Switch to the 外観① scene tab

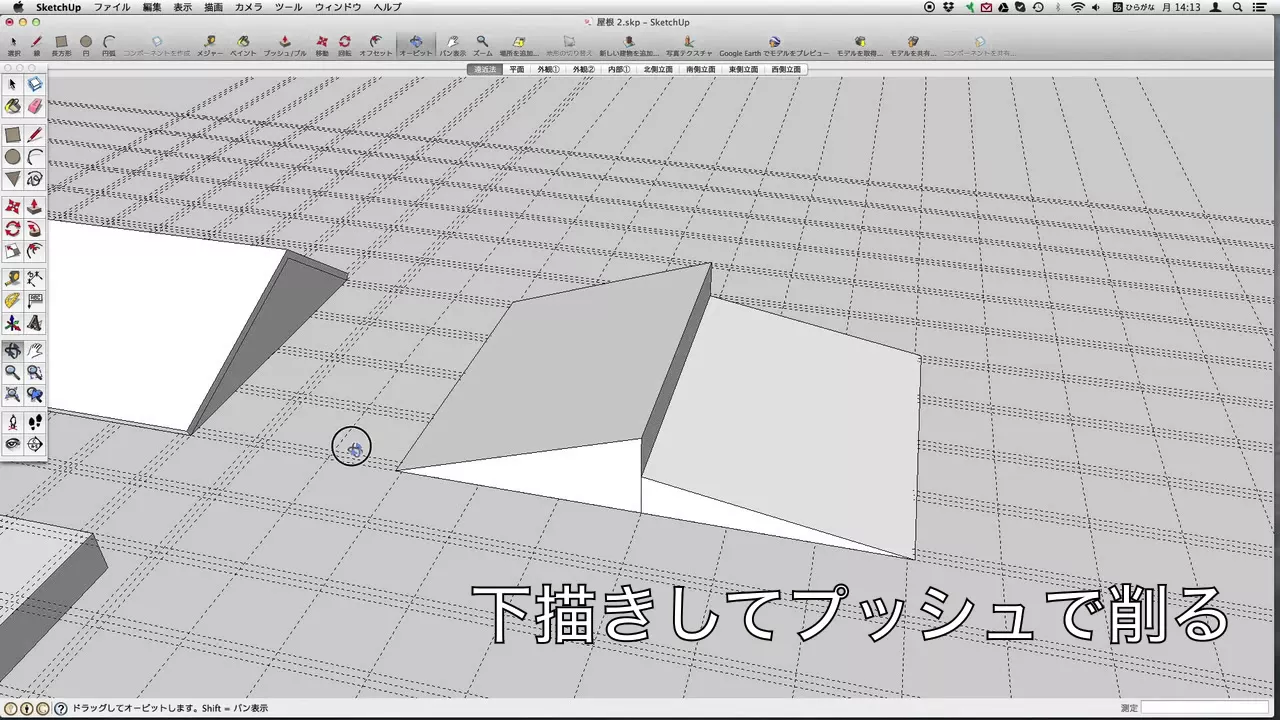pyautogui.click(x=548, y=70)
